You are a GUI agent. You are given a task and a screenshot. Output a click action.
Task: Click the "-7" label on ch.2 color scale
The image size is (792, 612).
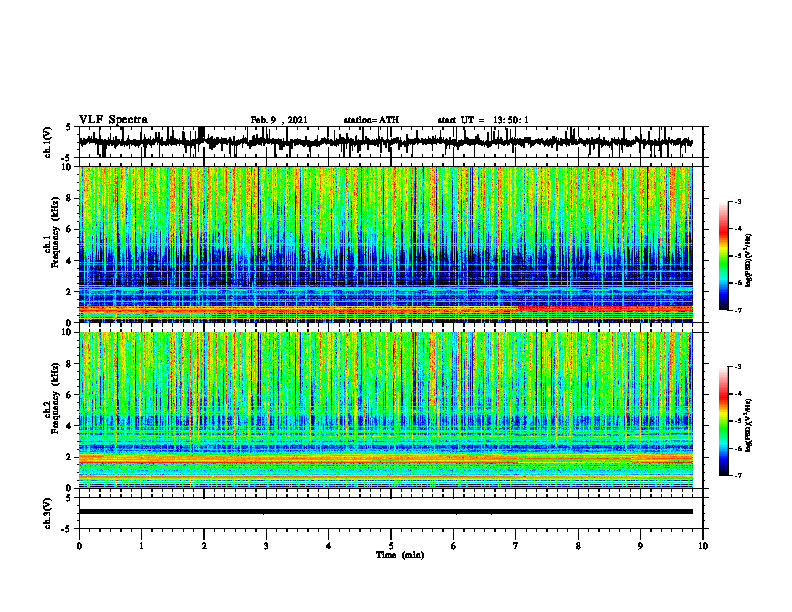click(x=737, y=475)
